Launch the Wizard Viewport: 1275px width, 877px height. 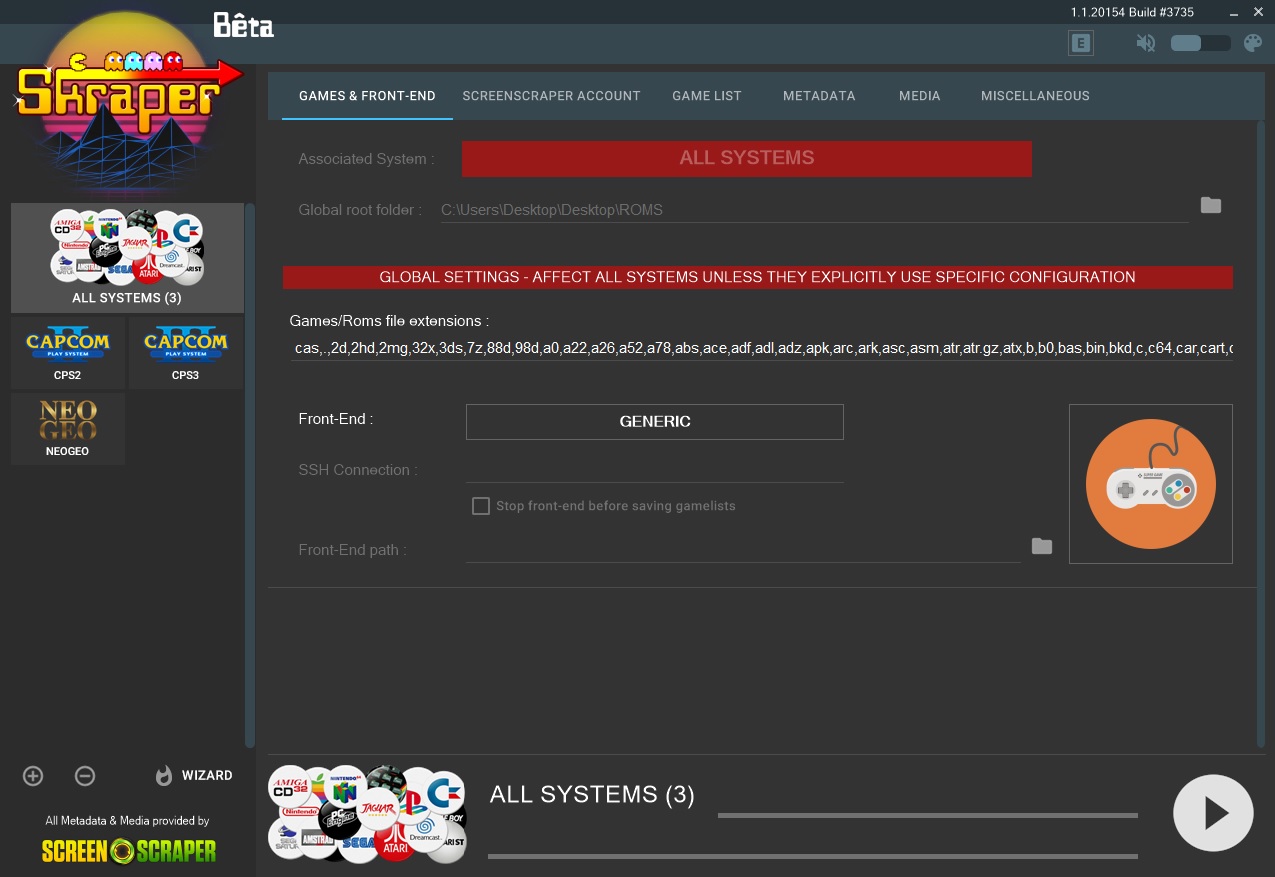pyautogui.click(x=194, y=776)
